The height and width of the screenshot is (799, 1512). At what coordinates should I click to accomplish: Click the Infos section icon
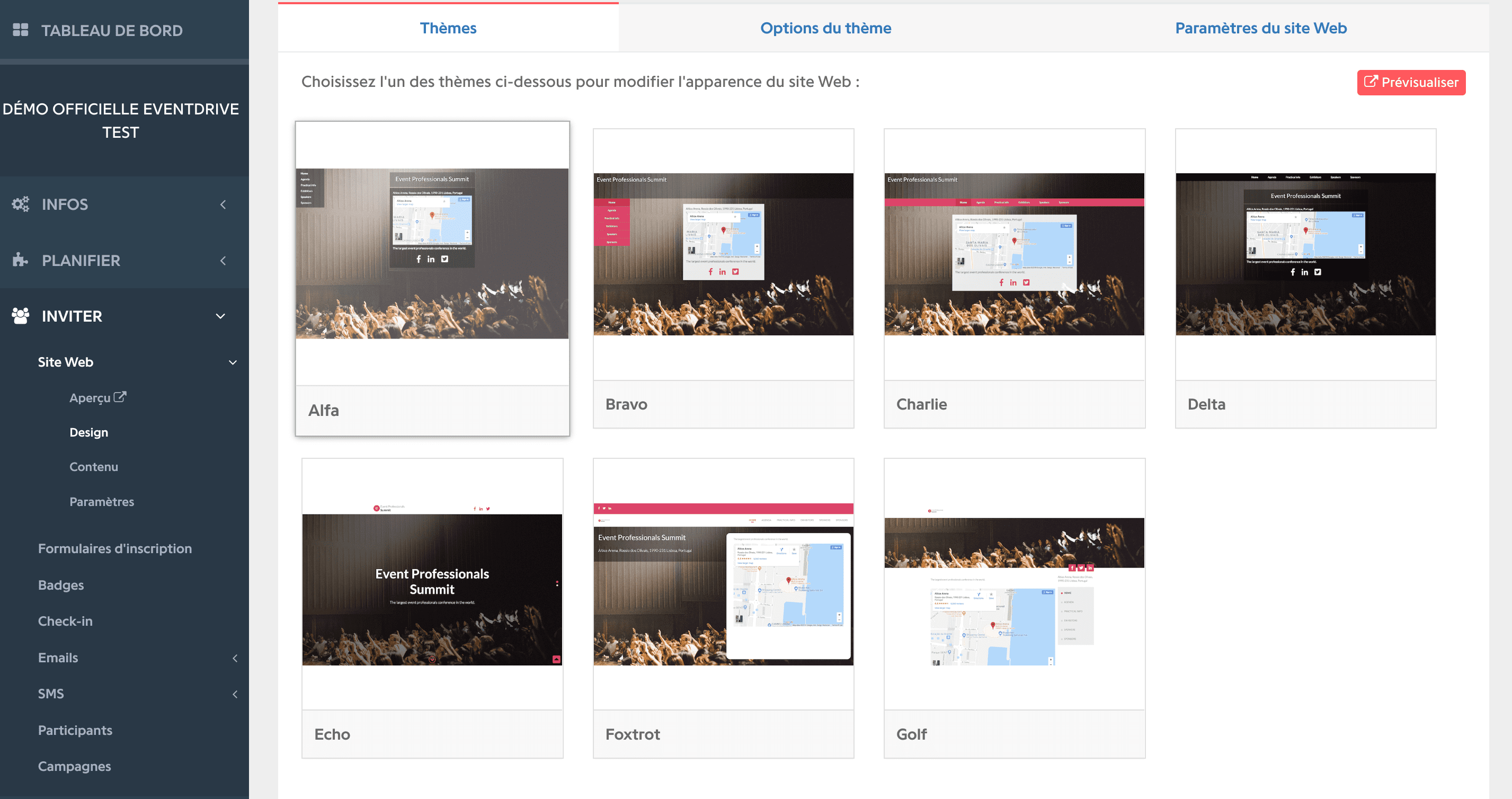tap(20, 204)
